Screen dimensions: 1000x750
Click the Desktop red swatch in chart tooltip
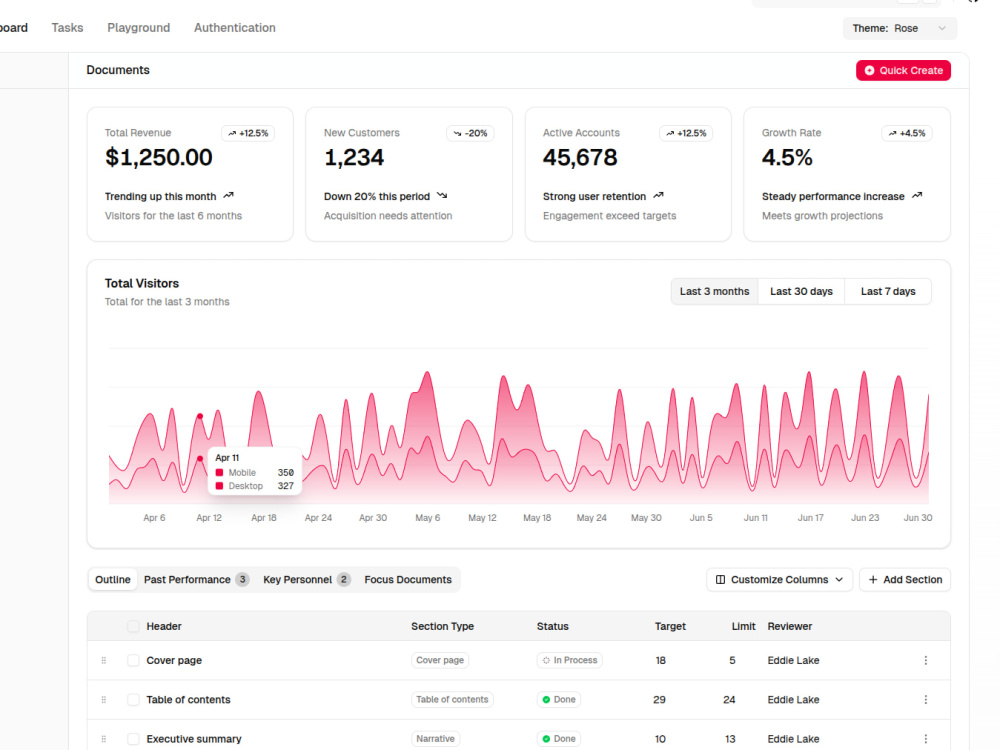(219, 486)
